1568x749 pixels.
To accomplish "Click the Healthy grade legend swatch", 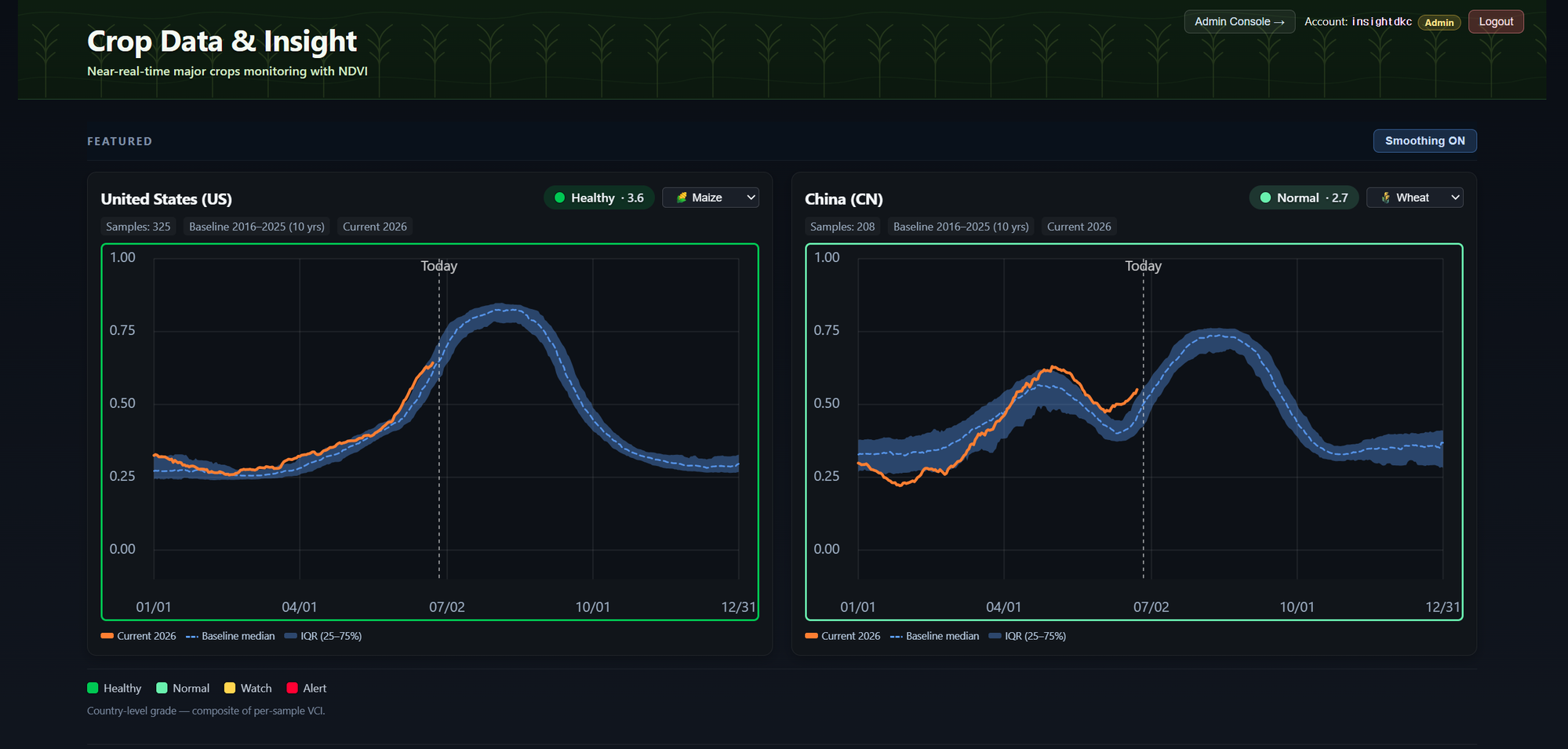I will (93, 688).
